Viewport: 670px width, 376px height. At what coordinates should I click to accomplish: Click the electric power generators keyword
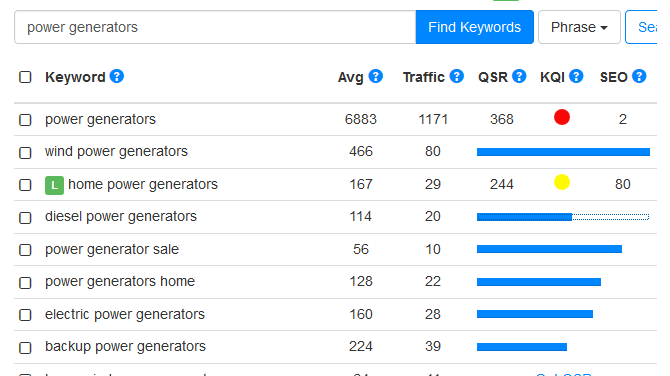click(x=125, y=314)
